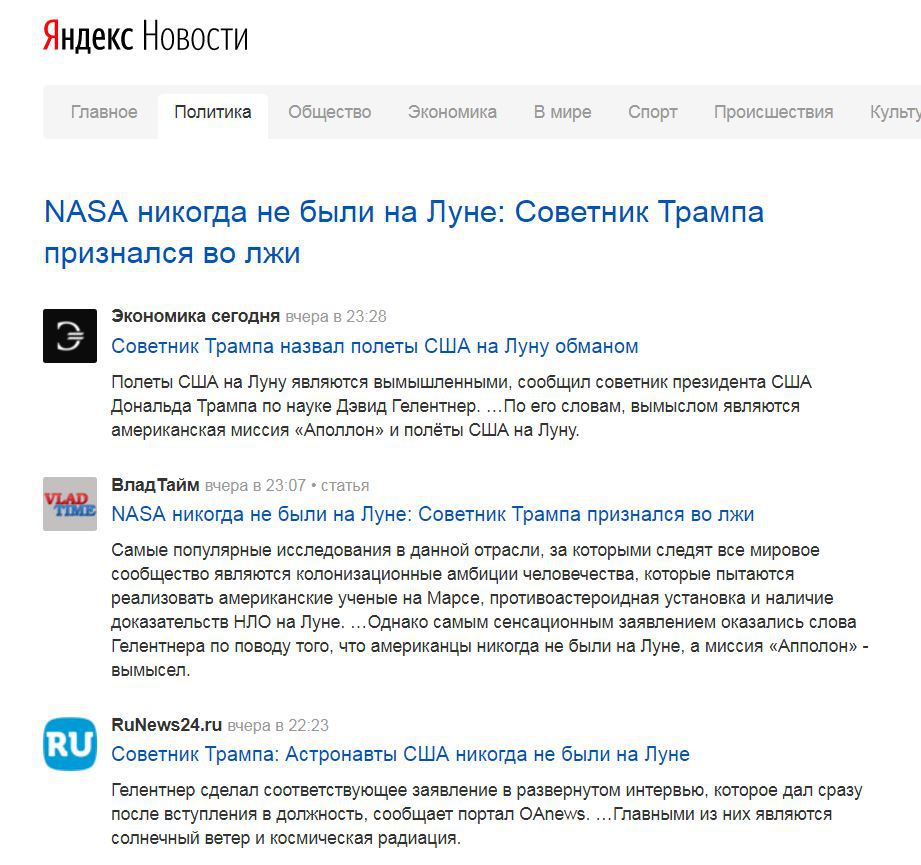
Task: Click the RuNews24.ru source name
Action: click(x=166, y=725)
